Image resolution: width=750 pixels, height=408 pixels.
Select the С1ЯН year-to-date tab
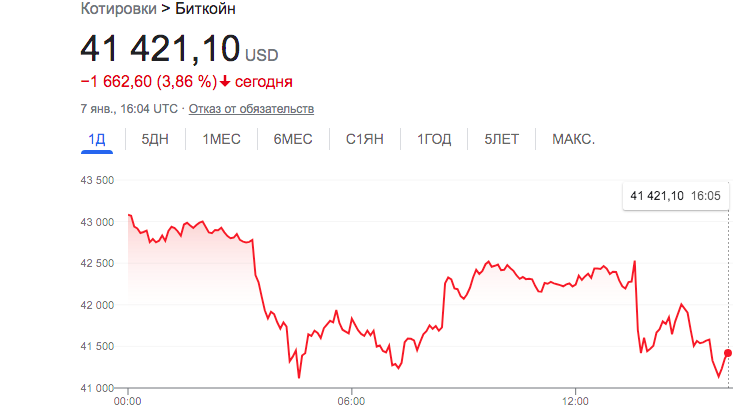click(365, 139)
